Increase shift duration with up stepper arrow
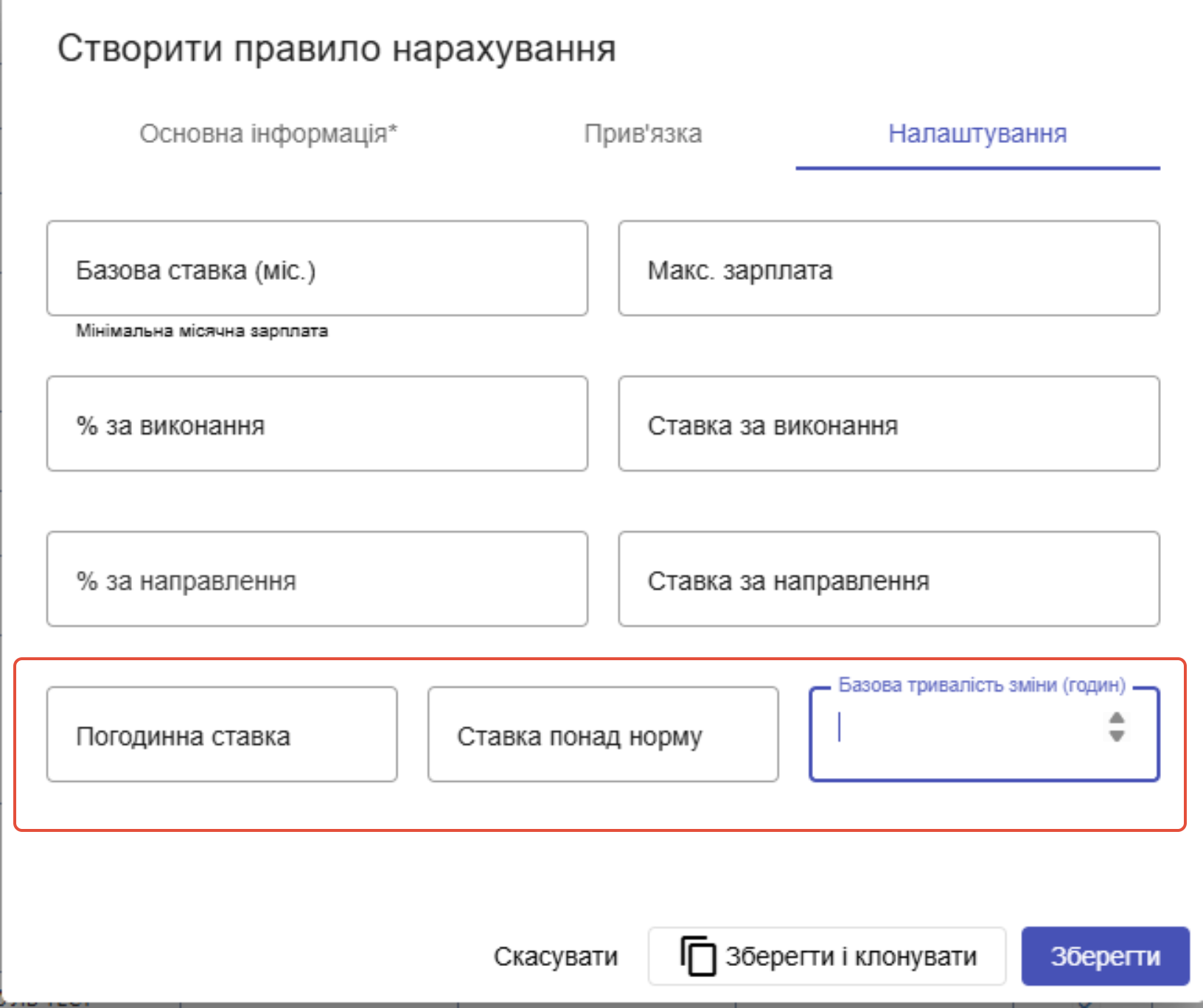 pyautogui.click(x=1117, y=718)
